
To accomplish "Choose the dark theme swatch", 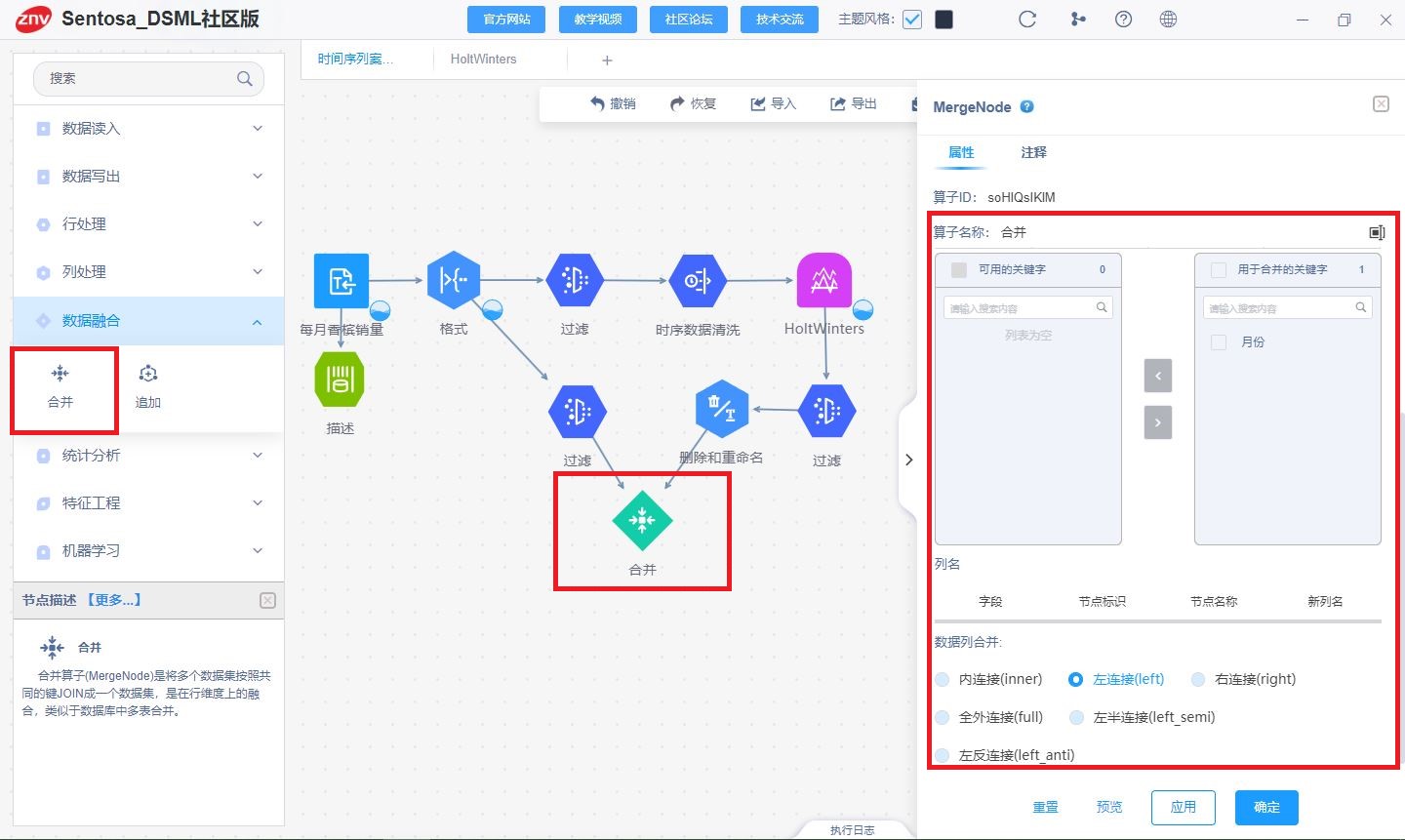I will tap(943, 20).
